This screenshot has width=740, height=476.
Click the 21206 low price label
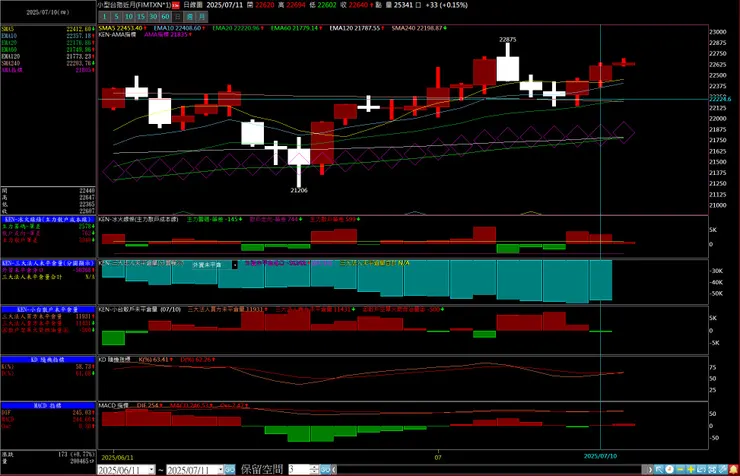299,191
